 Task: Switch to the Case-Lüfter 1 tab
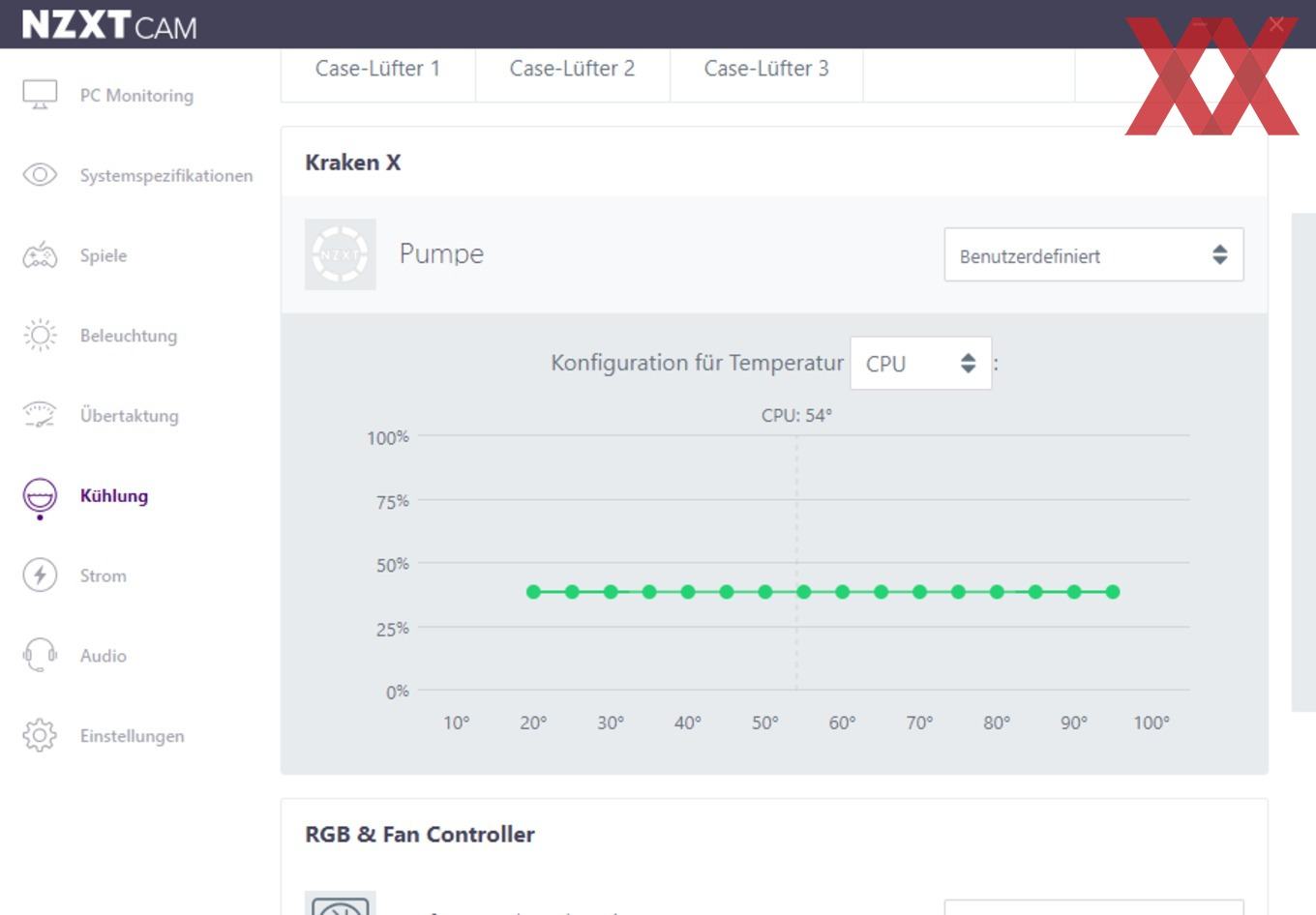click(377, 69)
